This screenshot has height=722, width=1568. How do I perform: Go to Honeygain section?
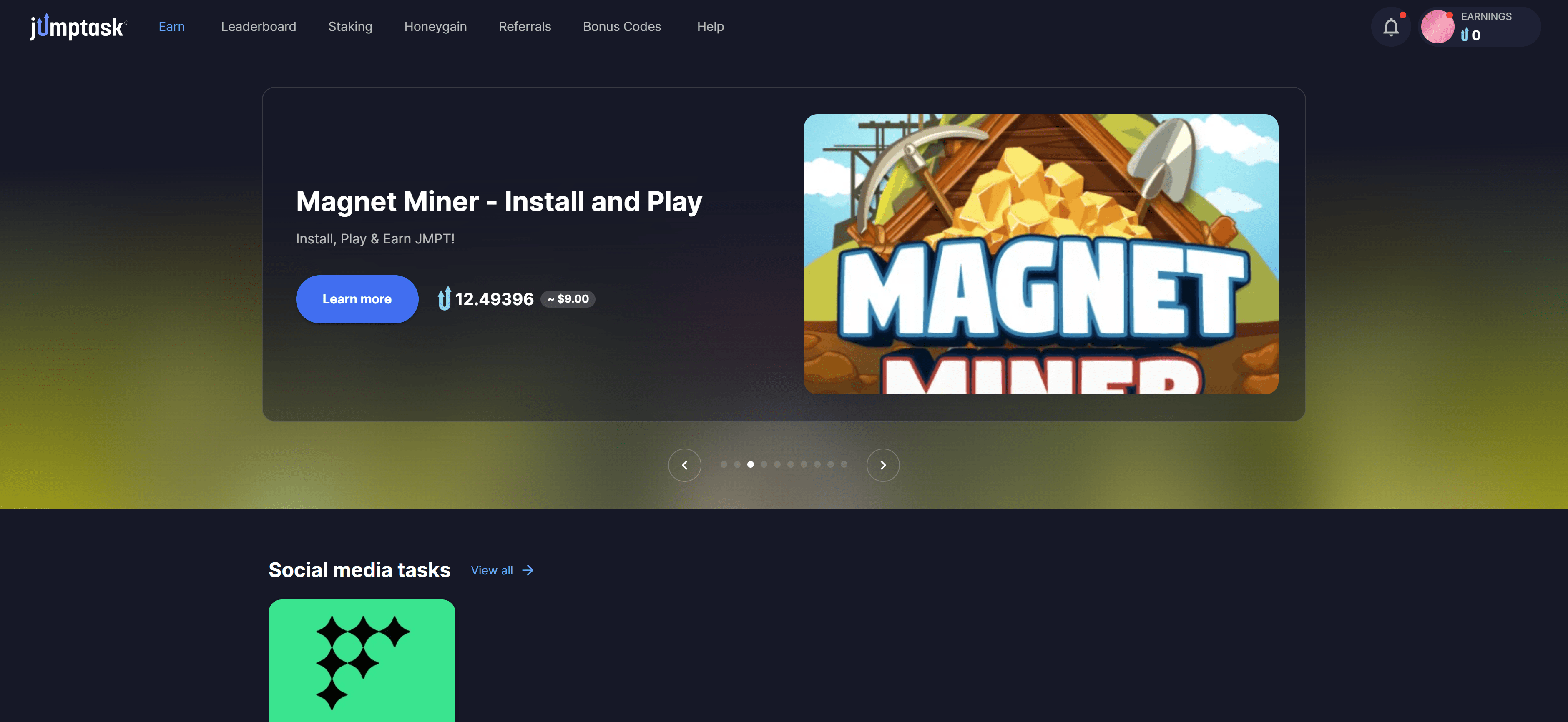point(435,27)
